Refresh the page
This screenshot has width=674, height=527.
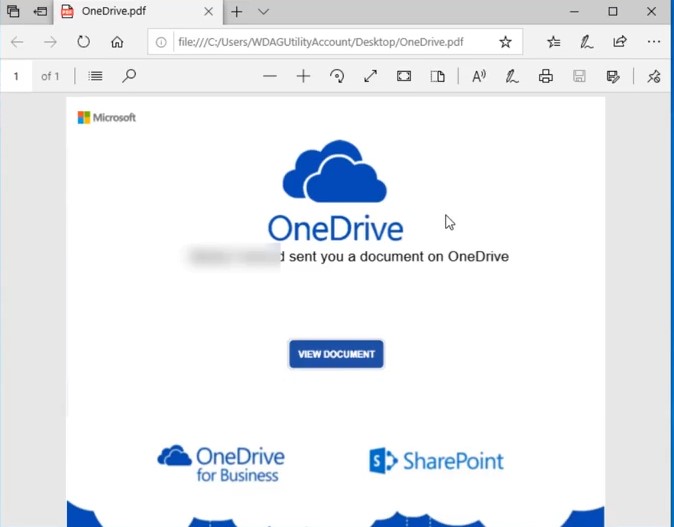pyautogui.click(x=83, y=42)
